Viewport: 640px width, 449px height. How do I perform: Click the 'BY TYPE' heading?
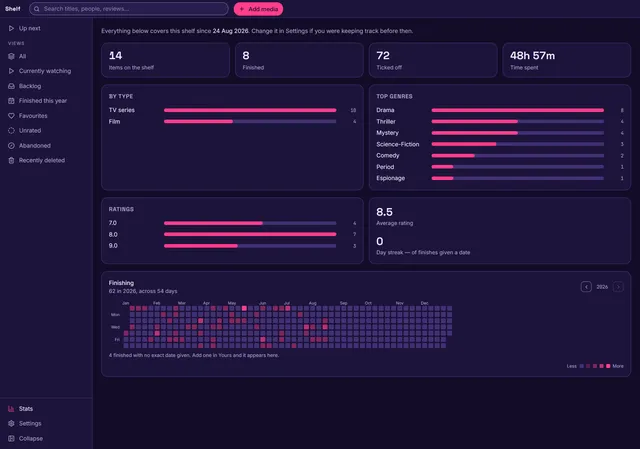click(121, 96)
